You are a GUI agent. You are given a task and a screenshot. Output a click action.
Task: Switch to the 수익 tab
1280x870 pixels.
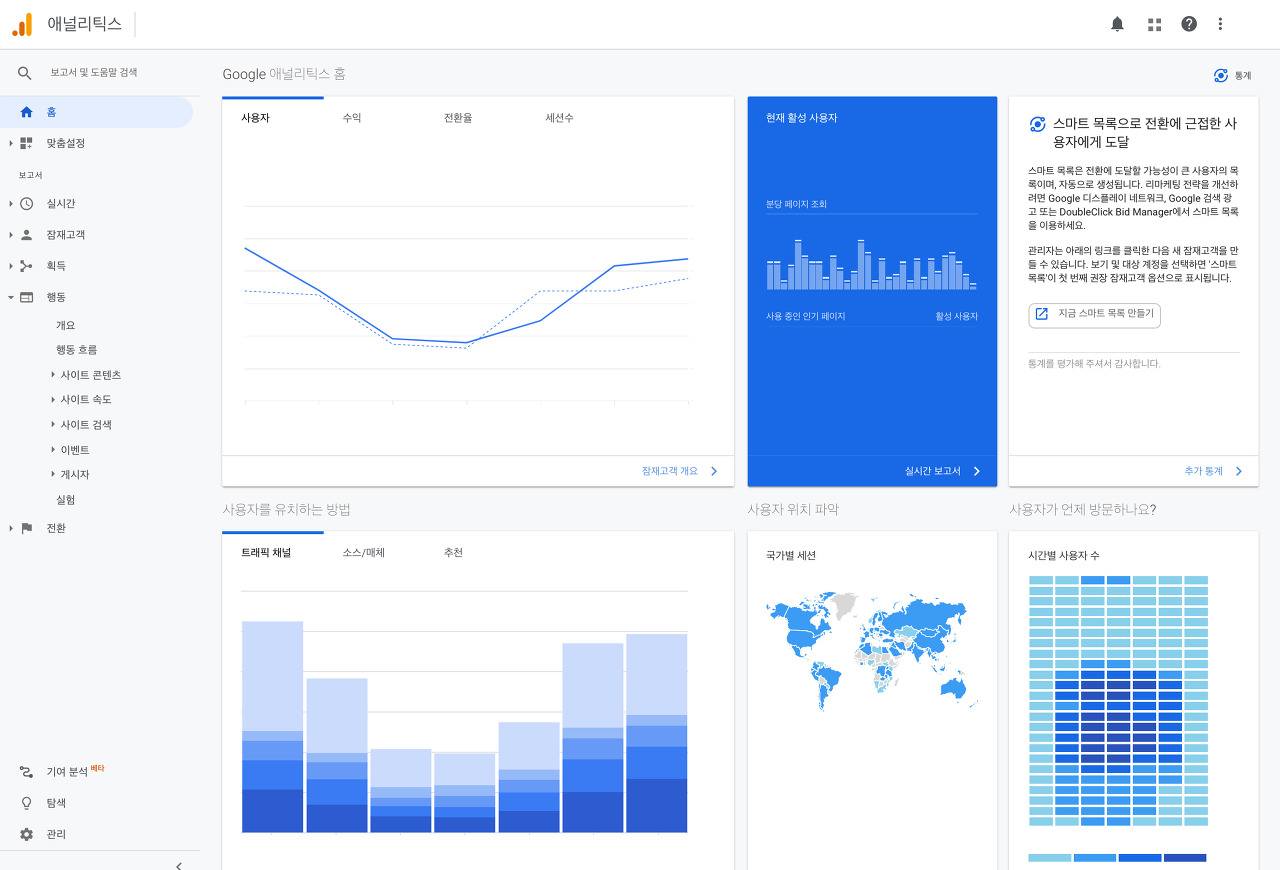tap(352, 118)
